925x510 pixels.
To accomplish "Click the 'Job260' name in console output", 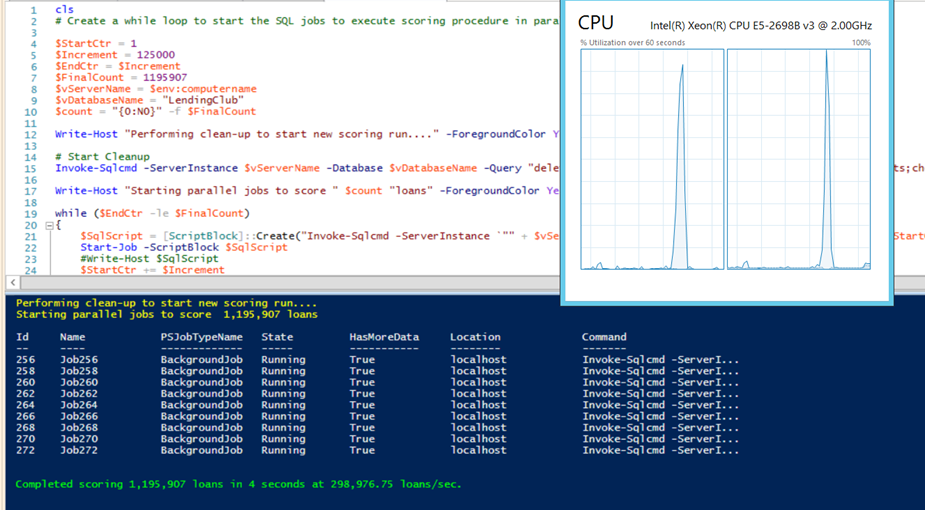I will pos(79,382).
